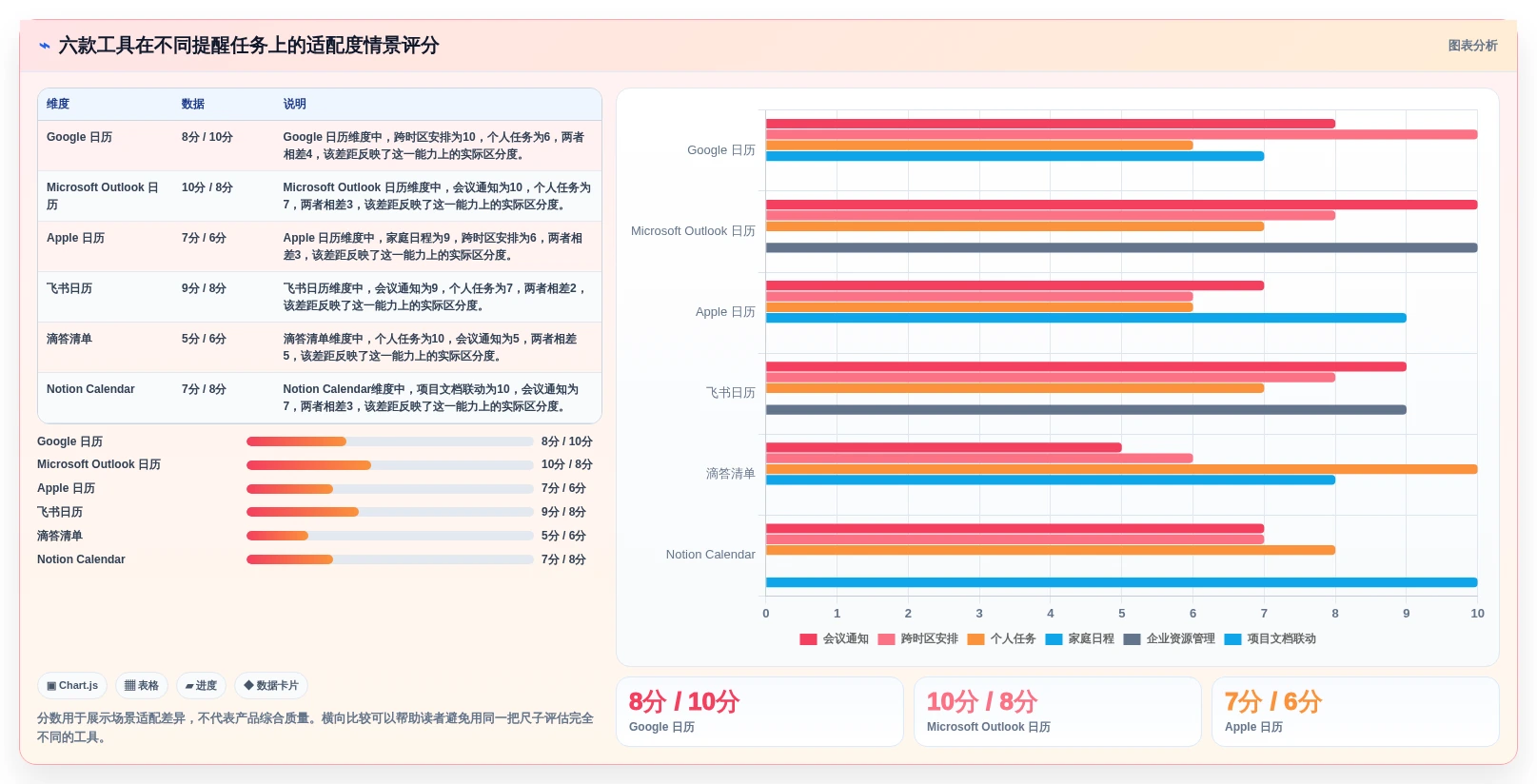The width and height of the screenshot is (1537, 784).
Task: Click the Microsoft Outlook 日历 progress bar
Action: [390, 465]
